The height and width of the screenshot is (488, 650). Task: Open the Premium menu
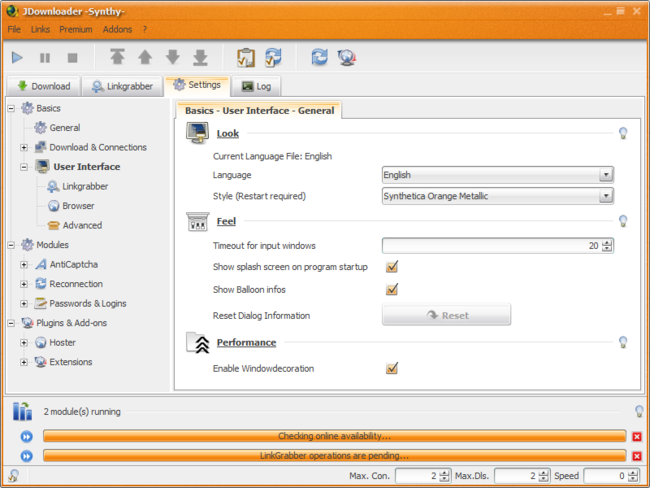[x=76, y=29]
